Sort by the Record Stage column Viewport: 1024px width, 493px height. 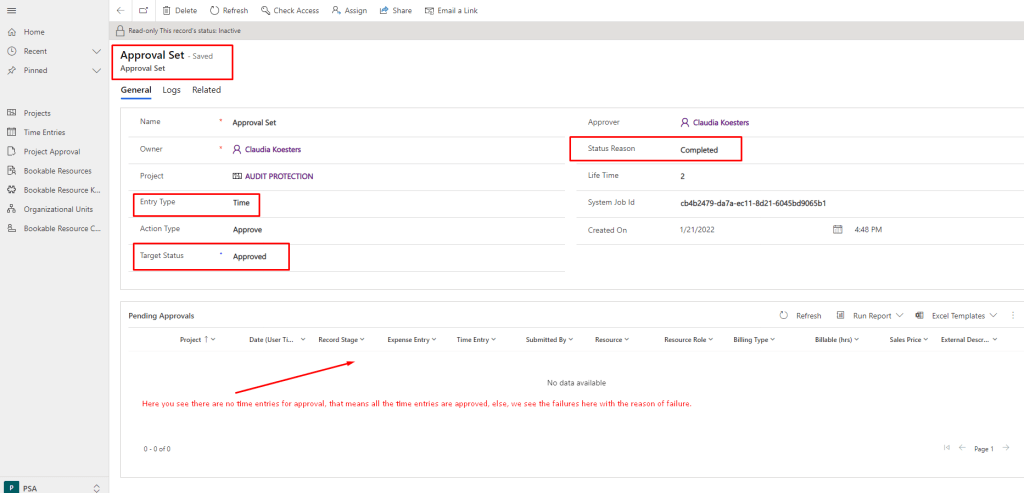341,340
